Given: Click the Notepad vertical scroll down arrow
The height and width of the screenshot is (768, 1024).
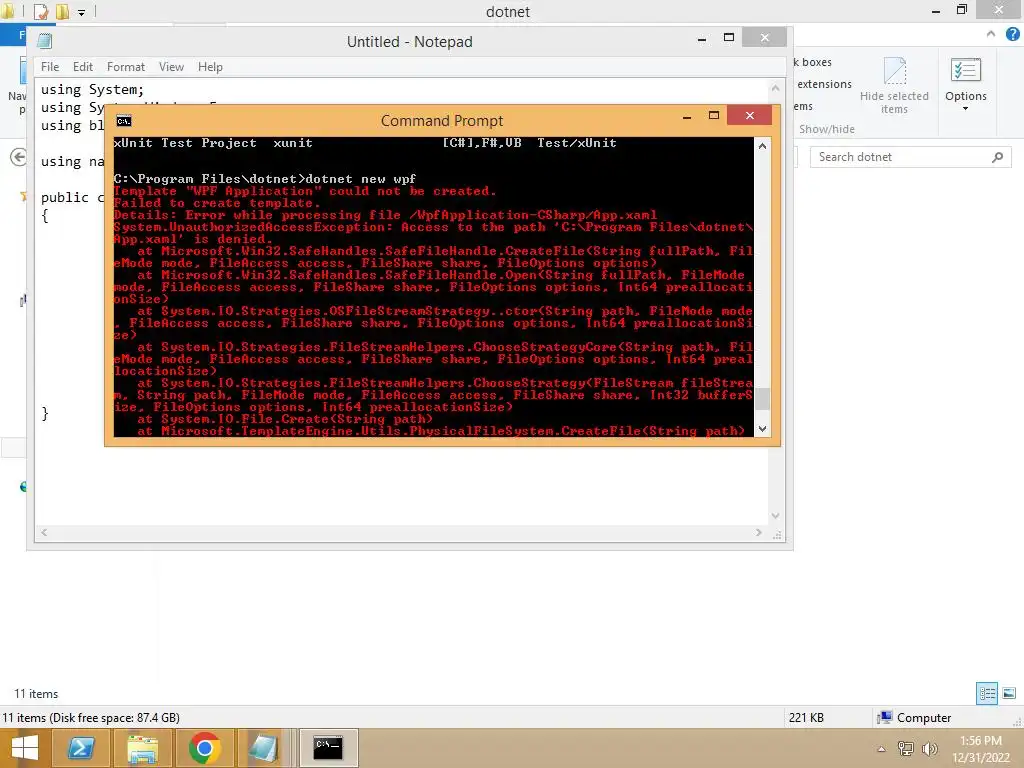Looking at the screenshot, I should point(775,516).
